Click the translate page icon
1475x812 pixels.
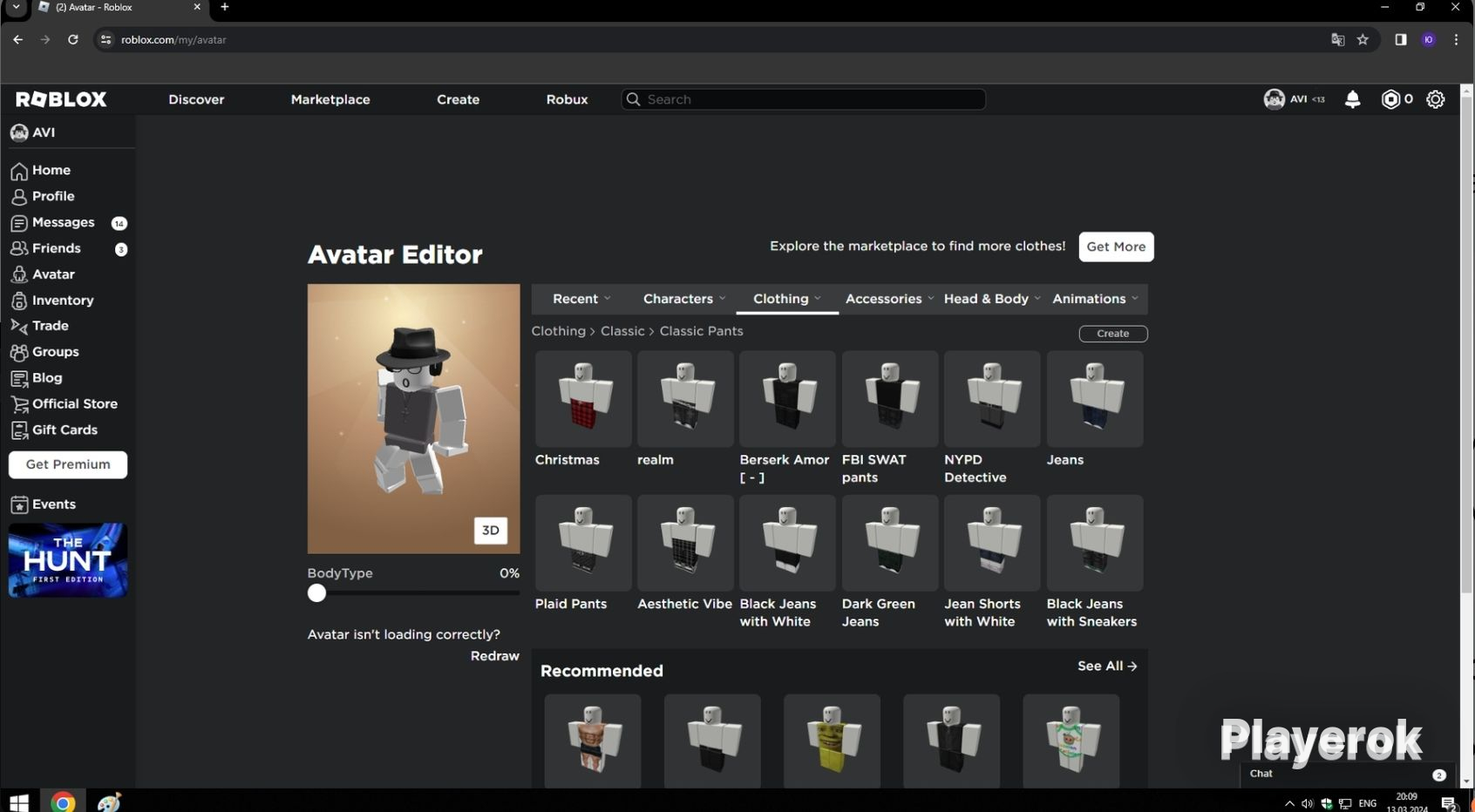1337,39
